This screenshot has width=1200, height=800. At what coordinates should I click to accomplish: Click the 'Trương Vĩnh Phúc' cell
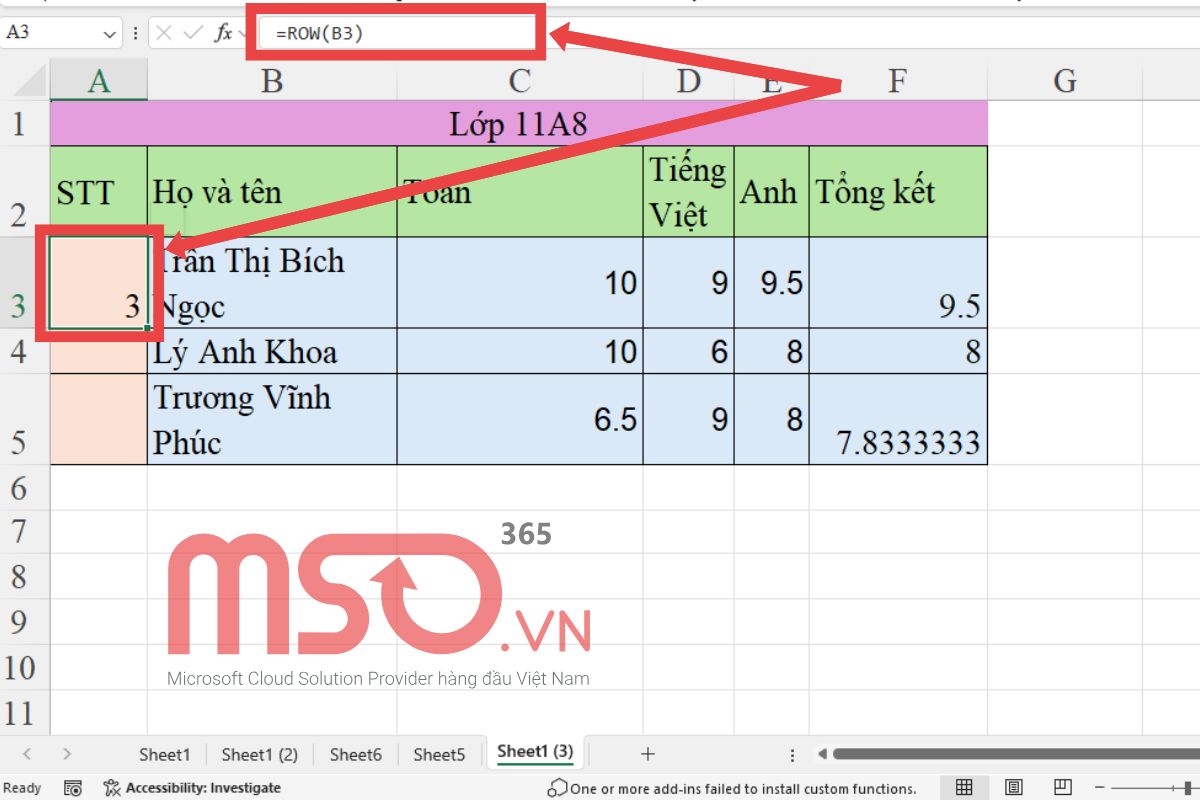point(272,419)
